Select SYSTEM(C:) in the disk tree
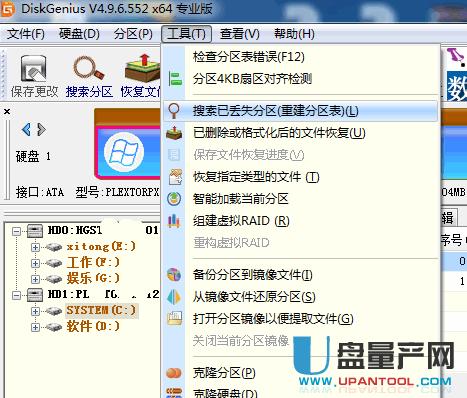The height and width of the screenshot is (398, 467). click(101, 310)
